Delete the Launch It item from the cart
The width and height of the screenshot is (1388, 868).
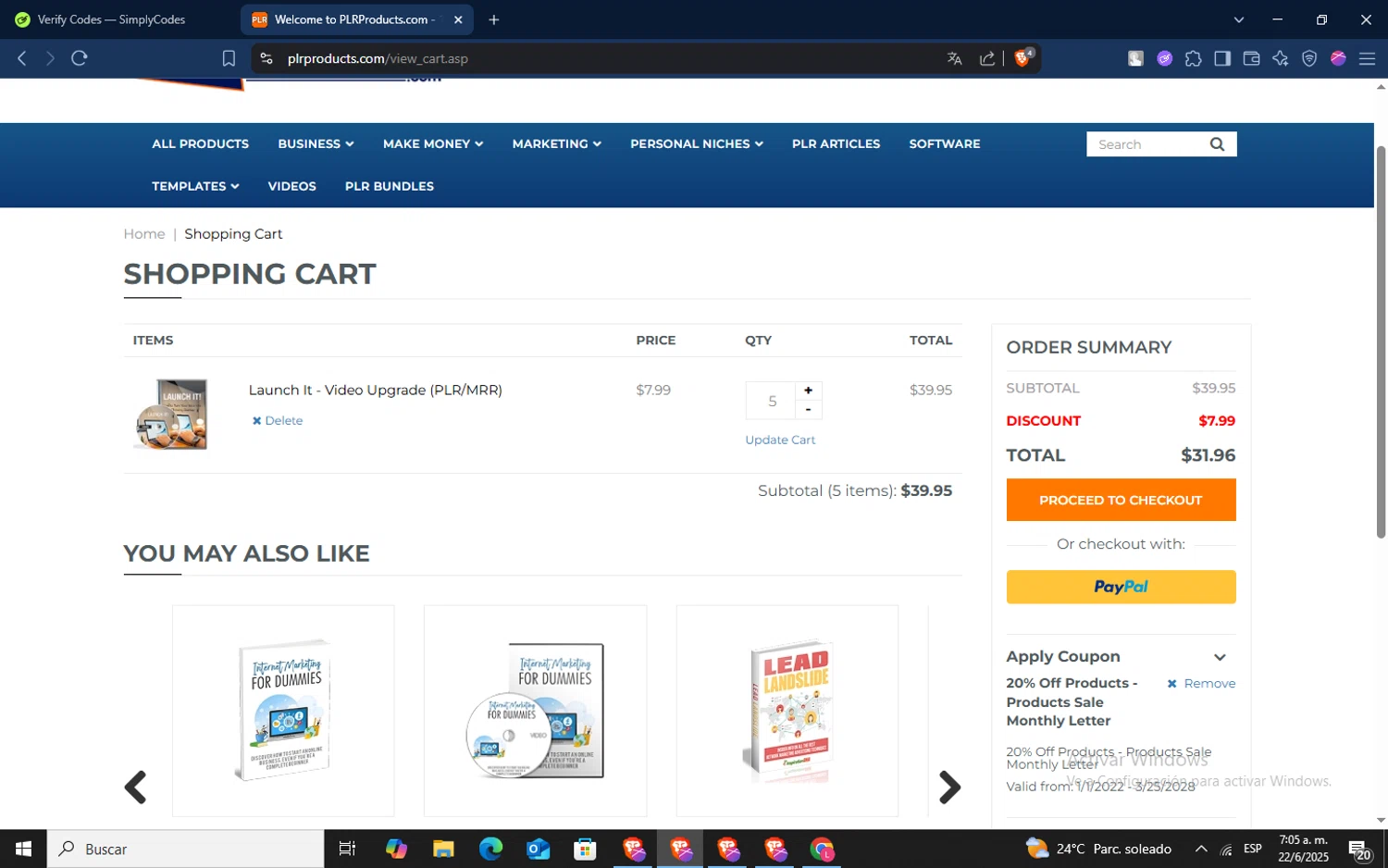click(x=278, y=420)
